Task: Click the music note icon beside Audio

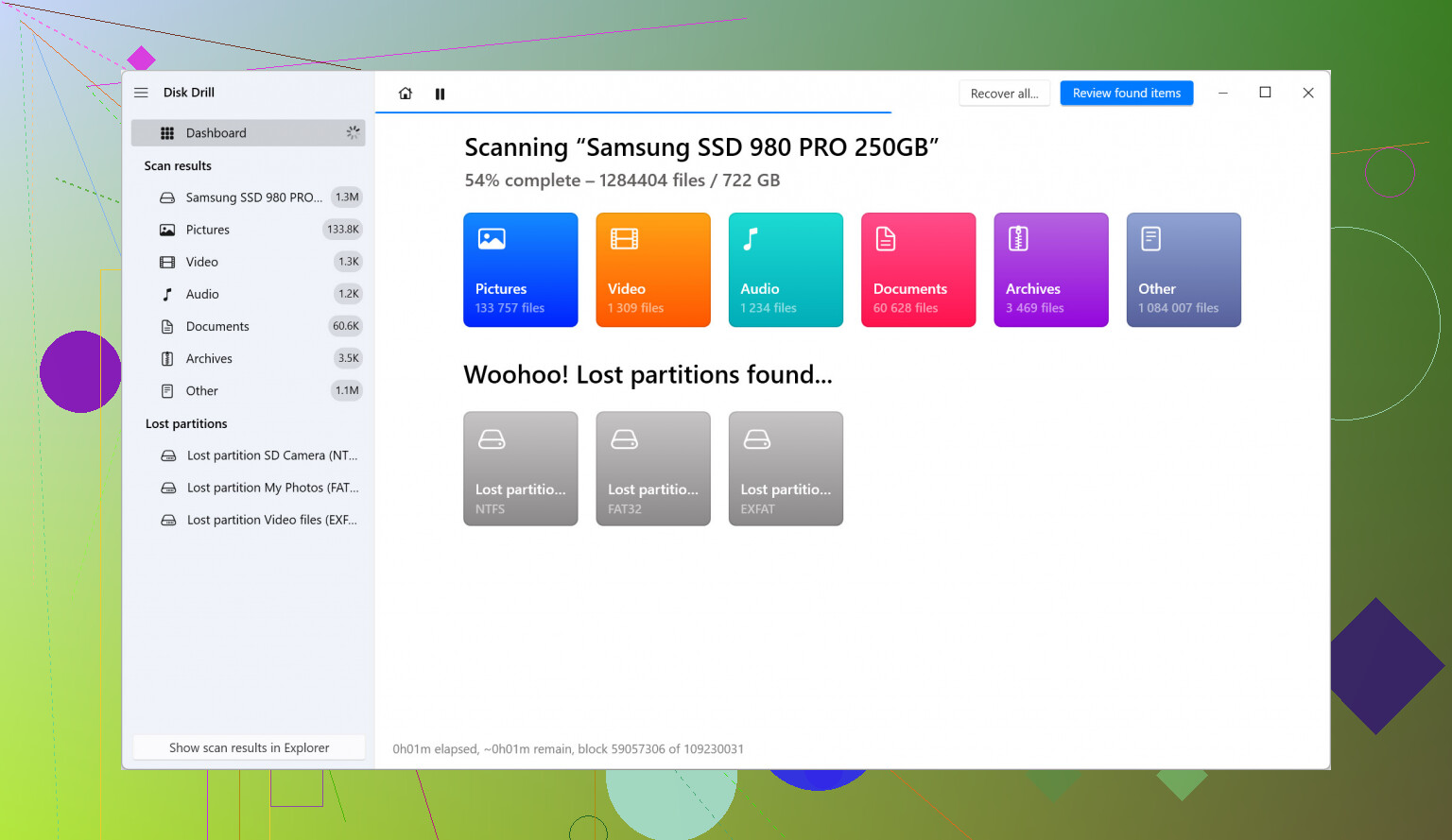Action: (x=167, y=294)
